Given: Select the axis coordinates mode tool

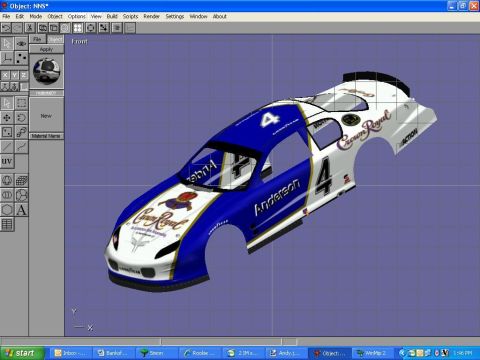Looking at the screenshot, I should click(7, 58).
